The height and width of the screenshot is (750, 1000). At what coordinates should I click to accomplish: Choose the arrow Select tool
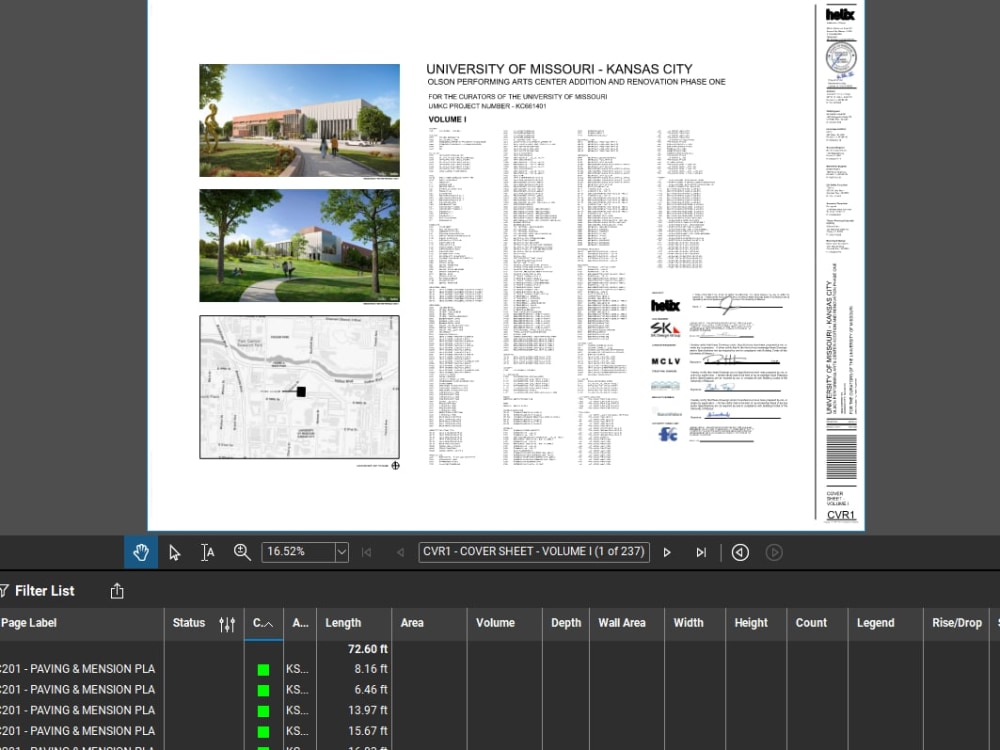(175, 552)
